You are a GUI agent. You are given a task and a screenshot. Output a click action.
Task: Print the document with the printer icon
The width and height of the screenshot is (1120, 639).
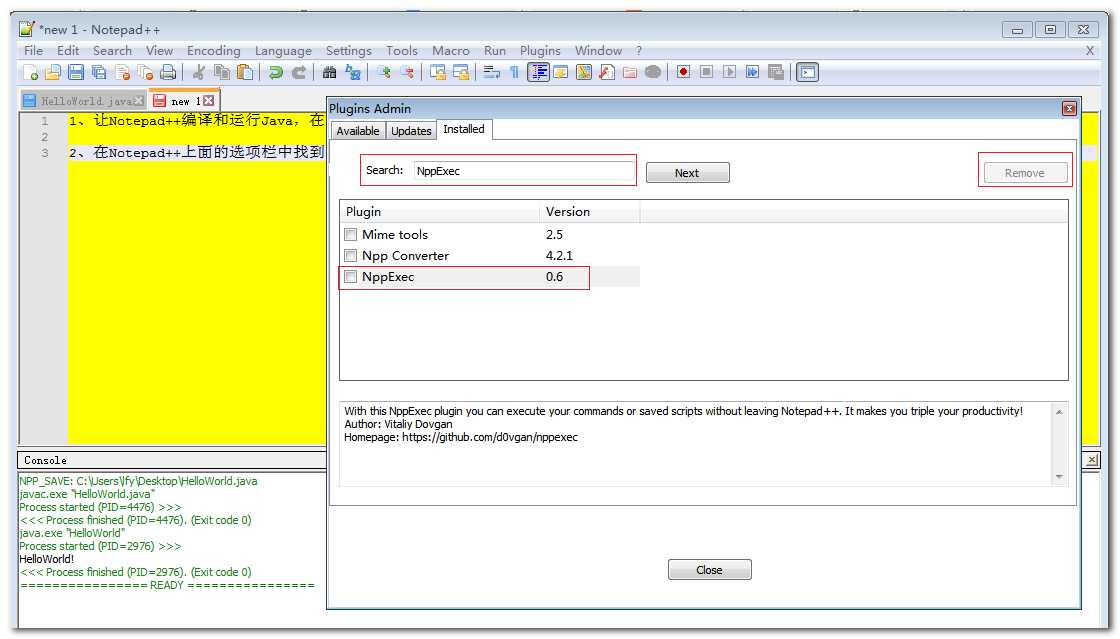(x=168, y=72)
